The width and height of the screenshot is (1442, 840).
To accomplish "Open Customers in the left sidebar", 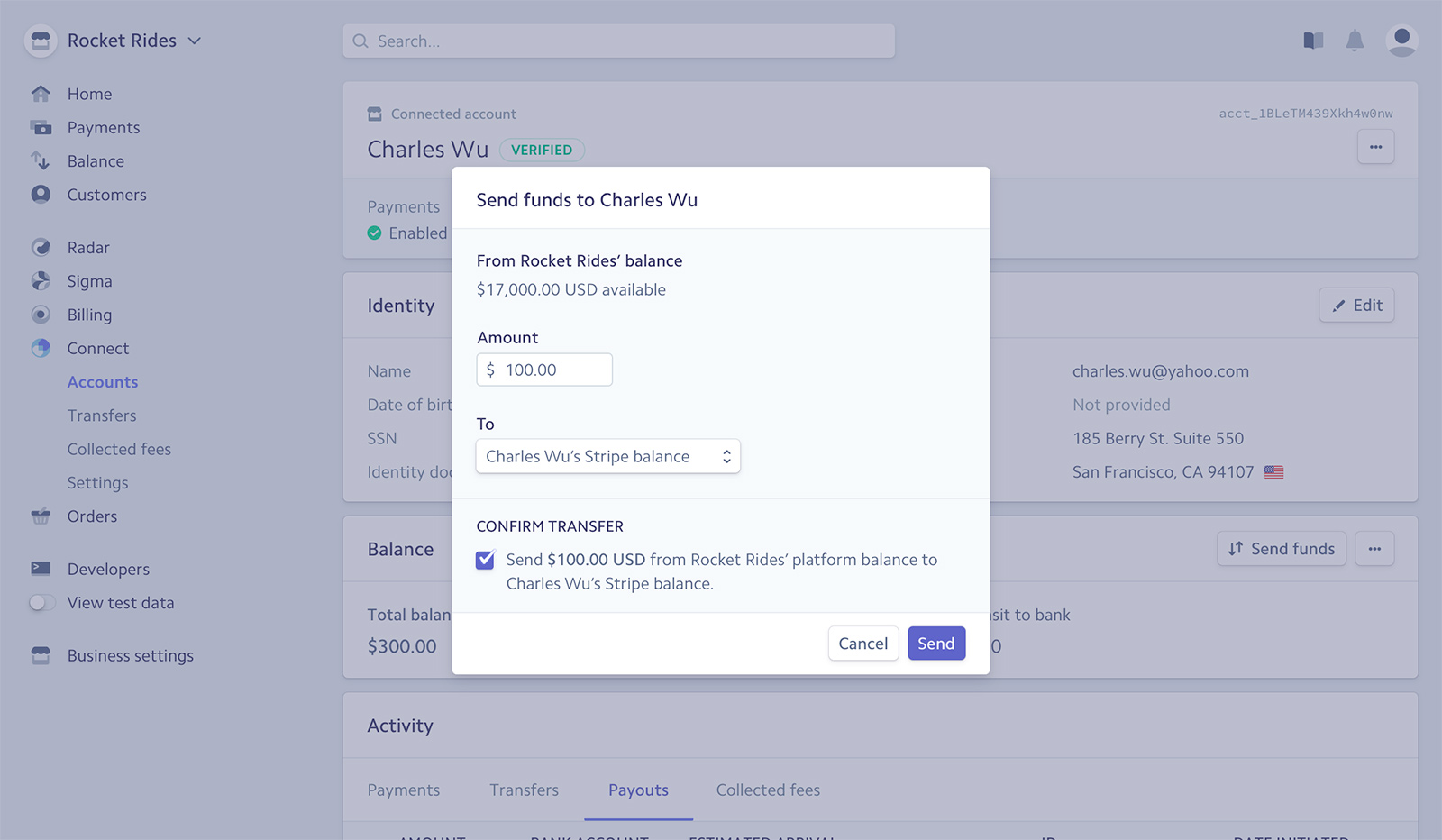I will pos(106,195).
